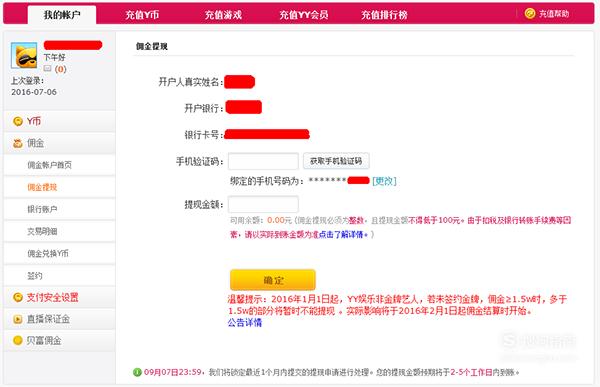Image resolution: width=600 pixels, height=387 pixels.
Task: Open the 点击了解详情 link
Action: click(x=343, y=234)
